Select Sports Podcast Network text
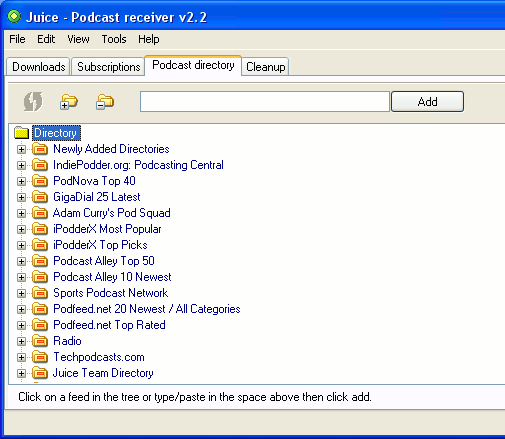505x439 pixels. (x=111, y=293)
